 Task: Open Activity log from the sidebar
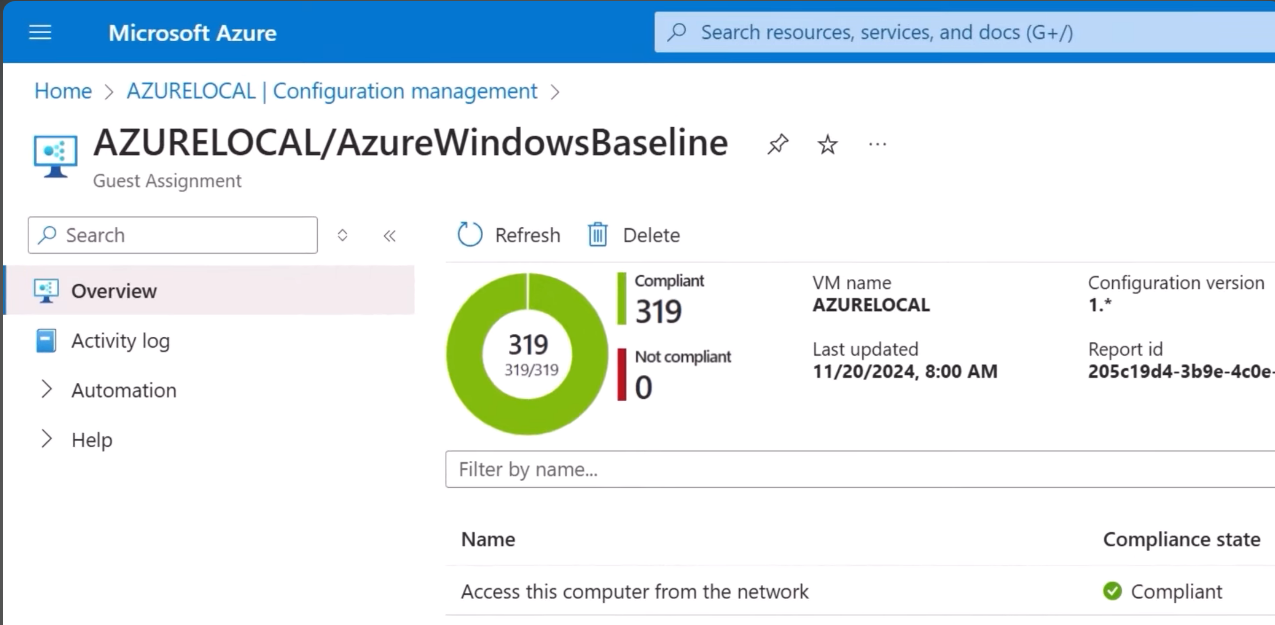(120, 341)
